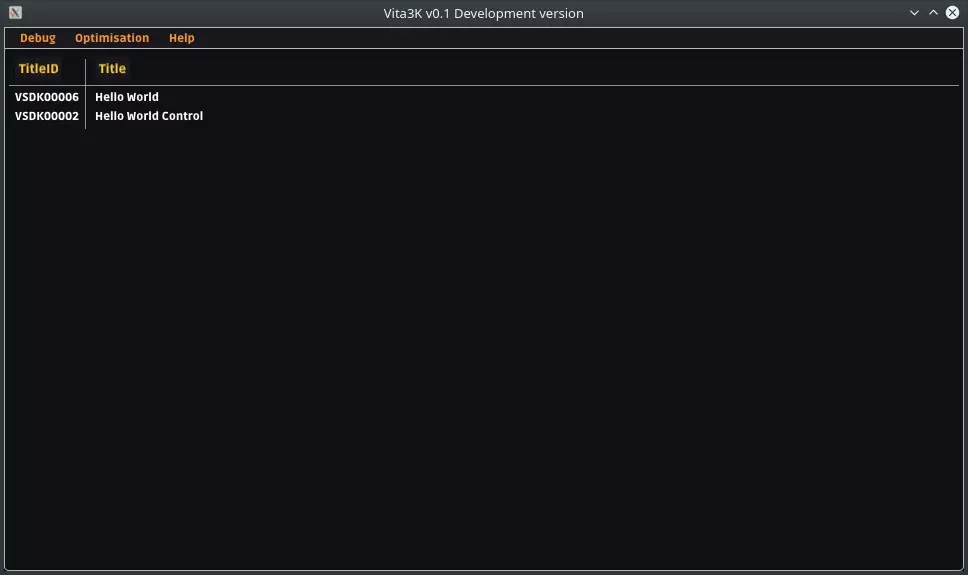The height and width of the screenshot is (575, 968).
Task: Launch the Hello World entry
Action: point(127,97)
